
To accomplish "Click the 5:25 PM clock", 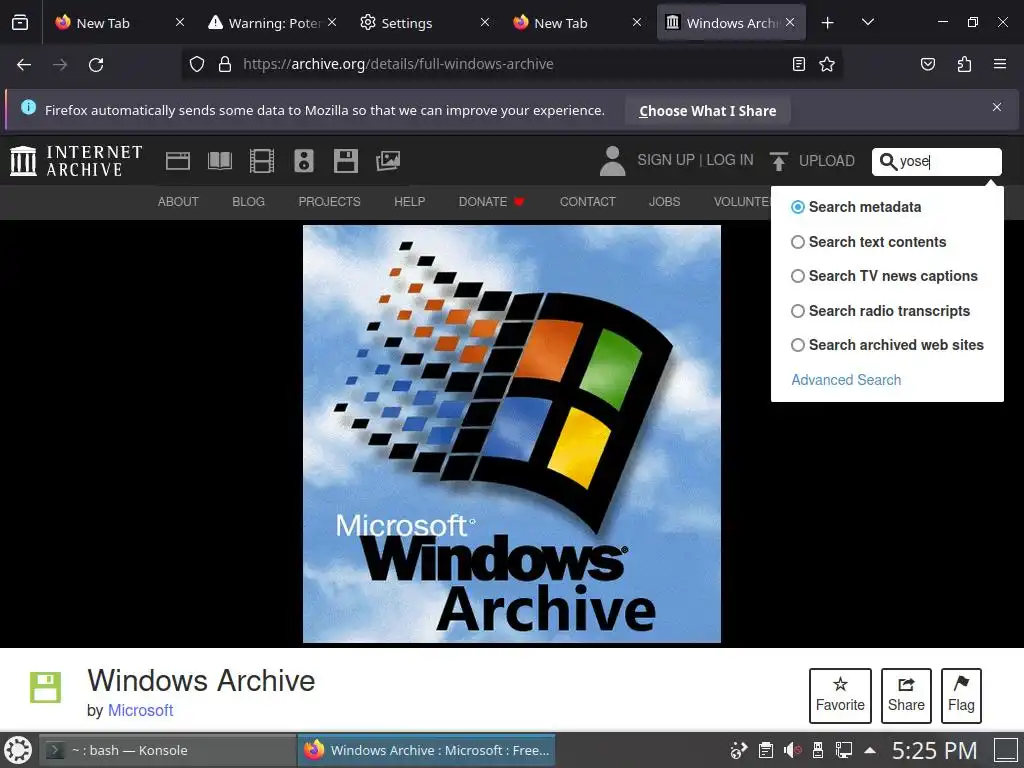I will 935,750.
